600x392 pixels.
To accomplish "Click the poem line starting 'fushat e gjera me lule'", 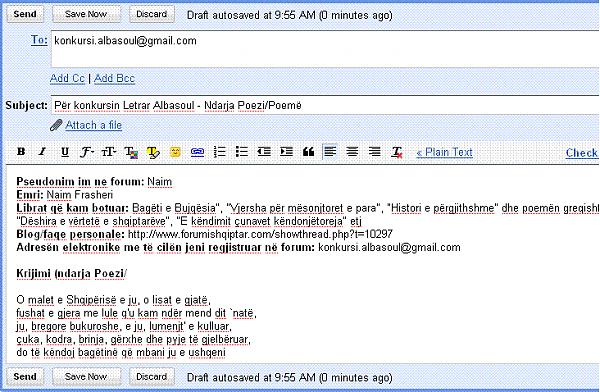I will (136, 313).
